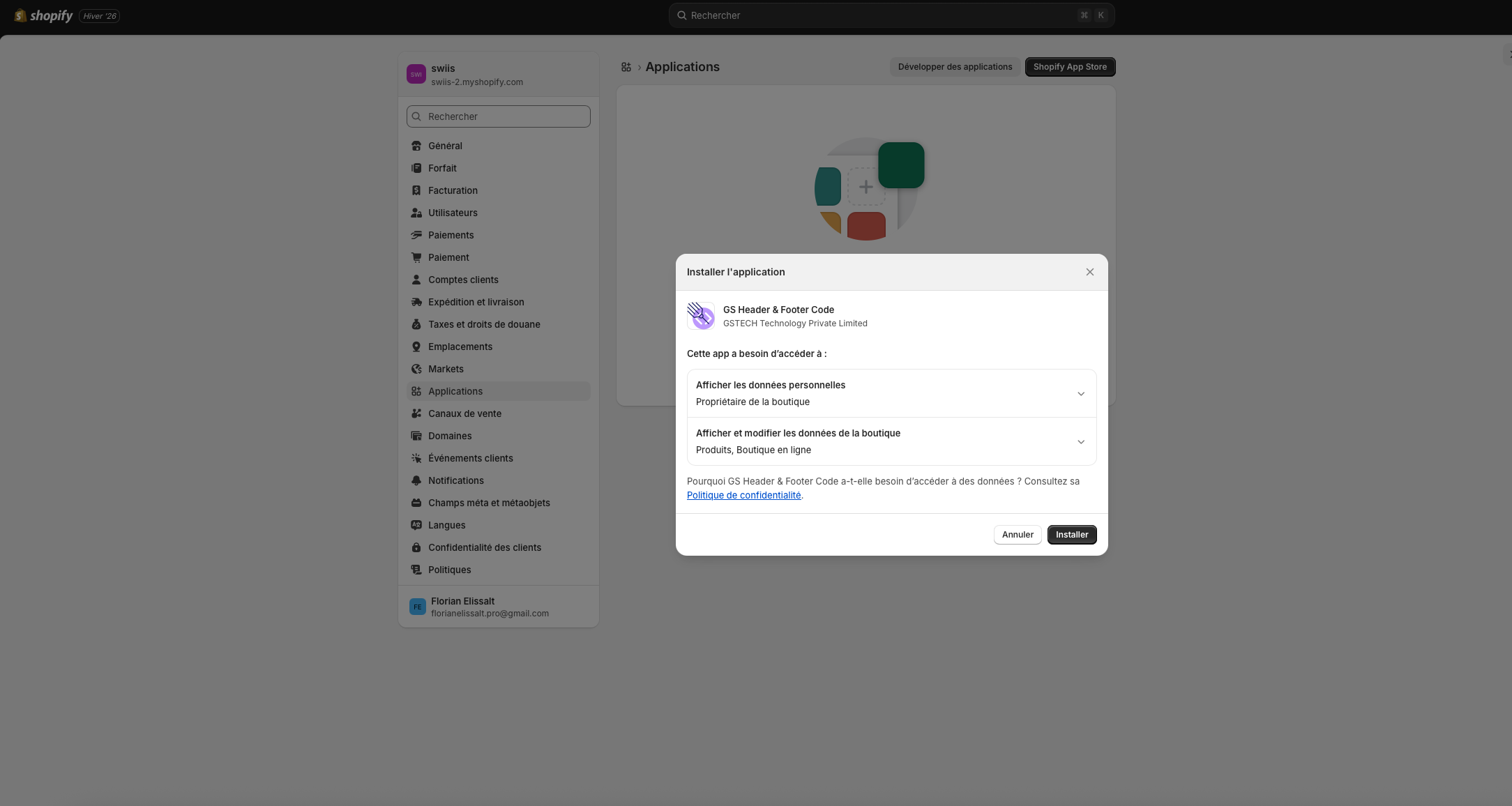Click the swiis store avatar badge

click(x=416, y=74)
